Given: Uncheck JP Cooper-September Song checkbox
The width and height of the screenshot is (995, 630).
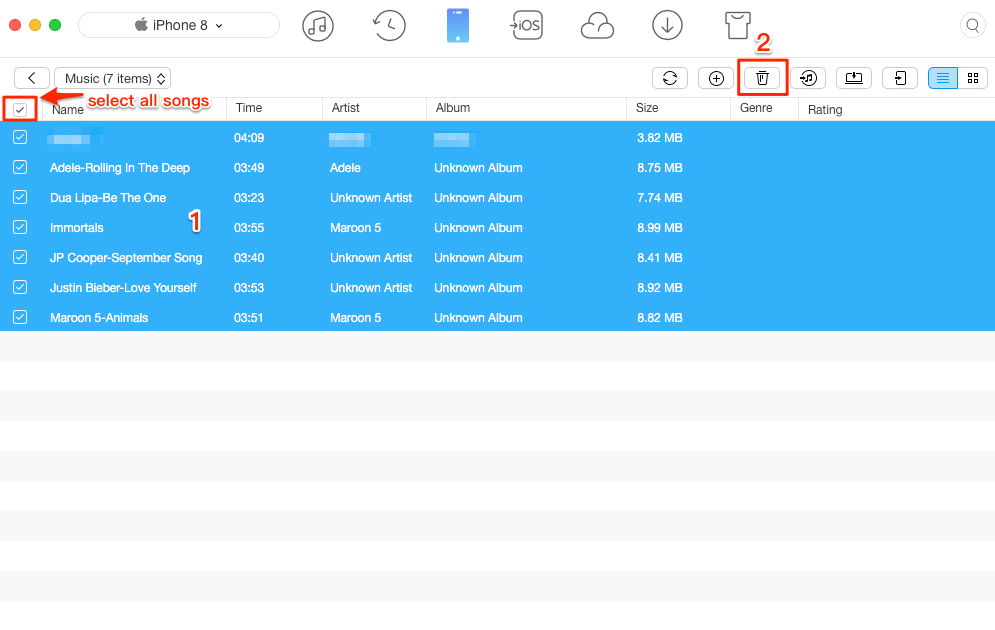Looking at the screenshot, I should tap(20, 257).
